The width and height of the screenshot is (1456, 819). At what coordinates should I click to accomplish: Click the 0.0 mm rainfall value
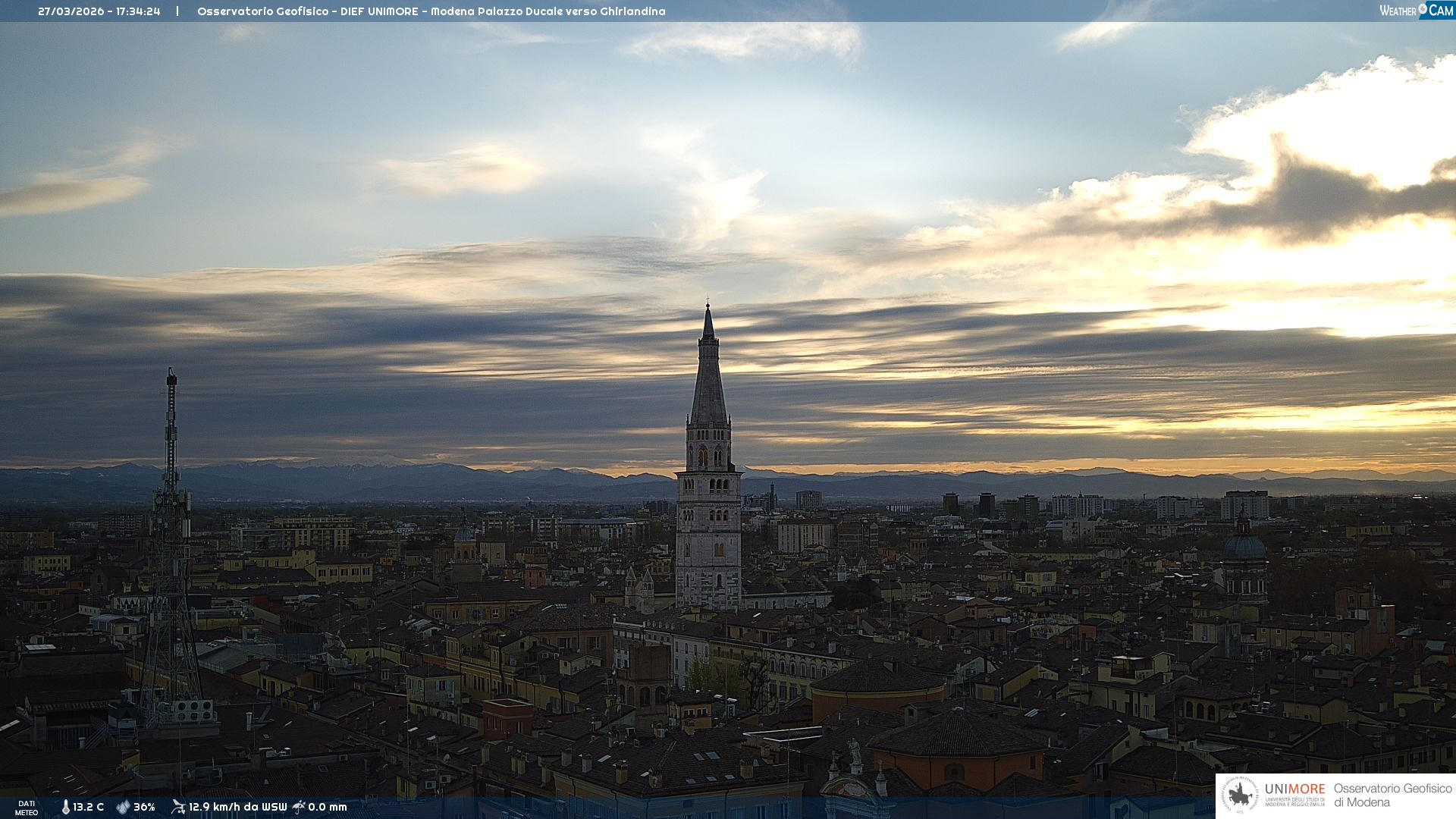[x=328, y=807]
